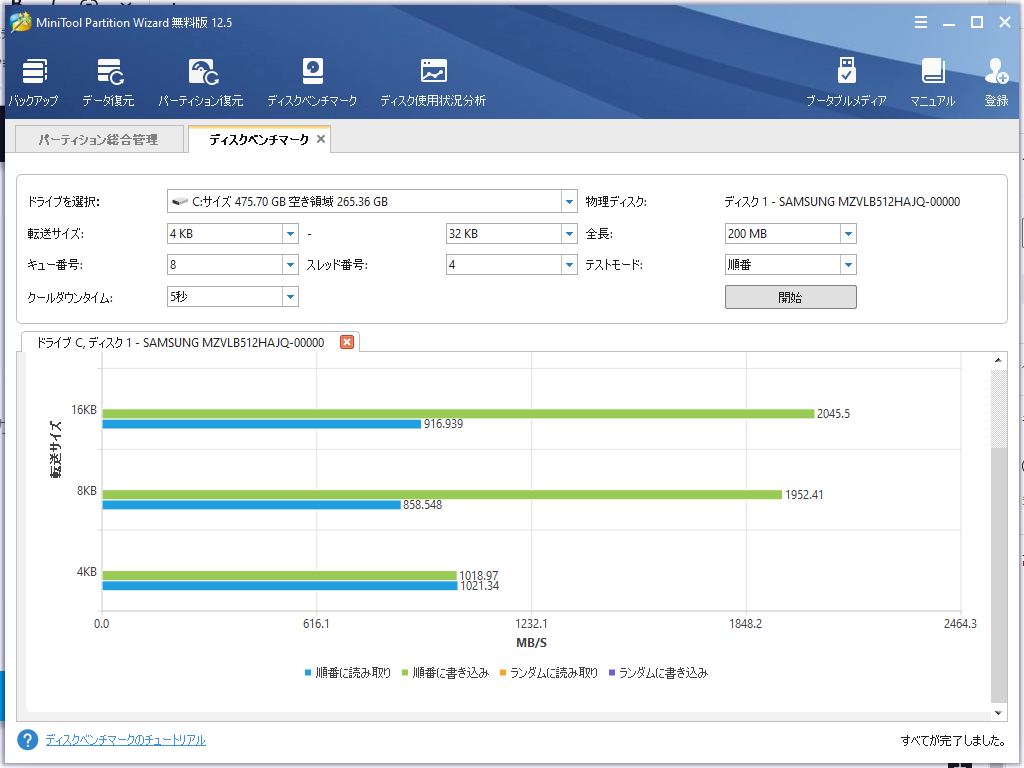
Task: Click the 転送サイズ vertical axis title
Action: pos(56,449)
